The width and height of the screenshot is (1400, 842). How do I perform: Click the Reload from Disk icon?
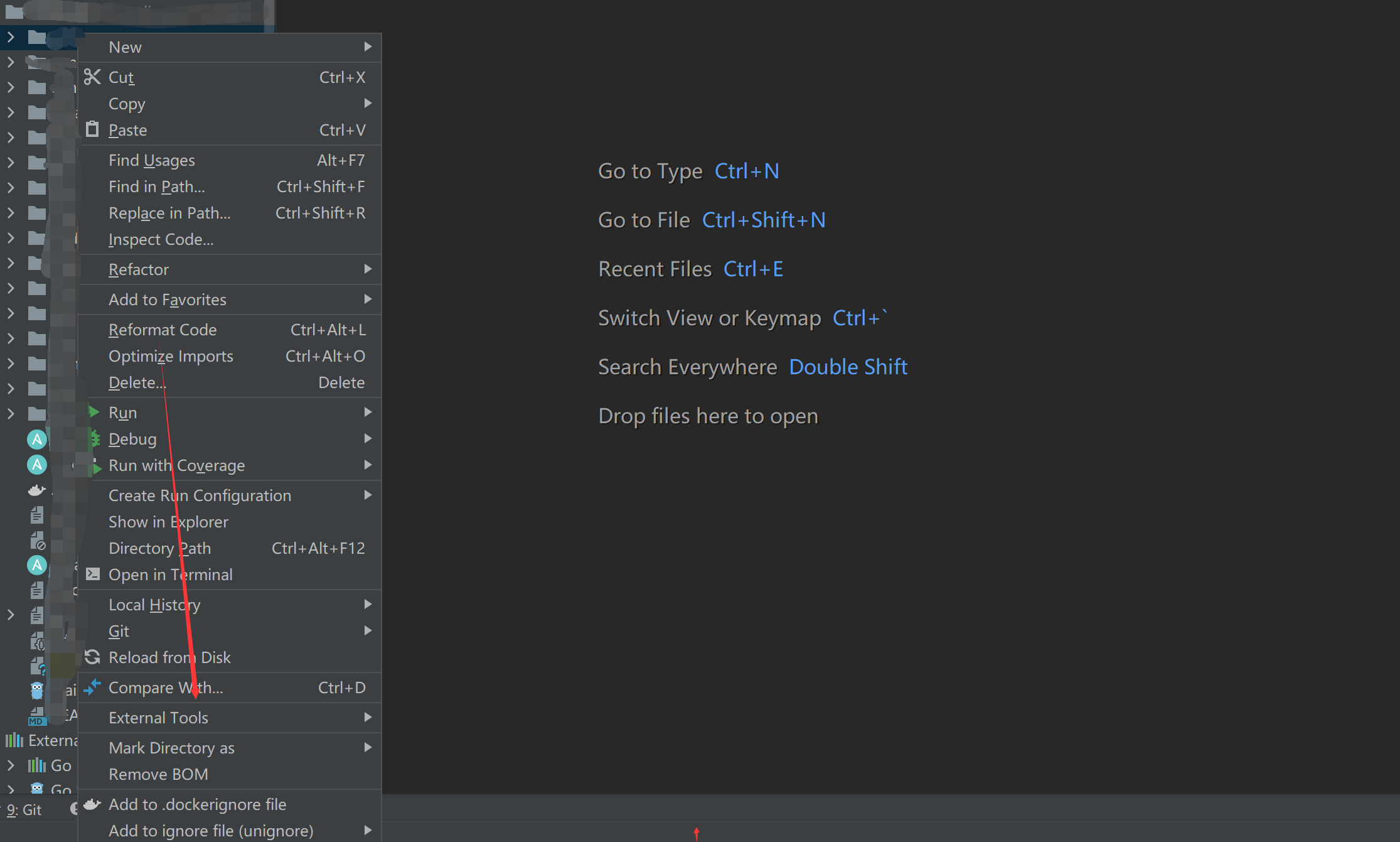(x=92, y=656)
